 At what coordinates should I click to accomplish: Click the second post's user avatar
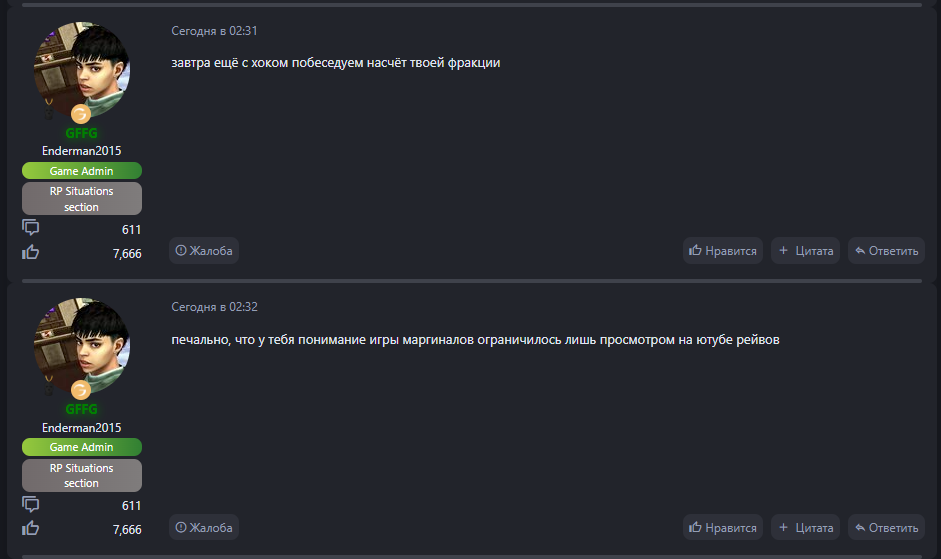point(81,346)
